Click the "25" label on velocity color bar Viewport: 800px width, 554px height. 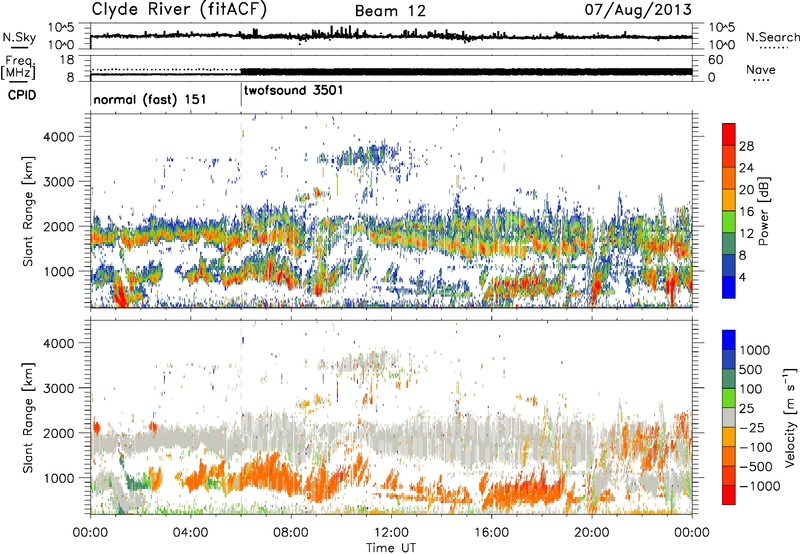[x=747, y=409]
